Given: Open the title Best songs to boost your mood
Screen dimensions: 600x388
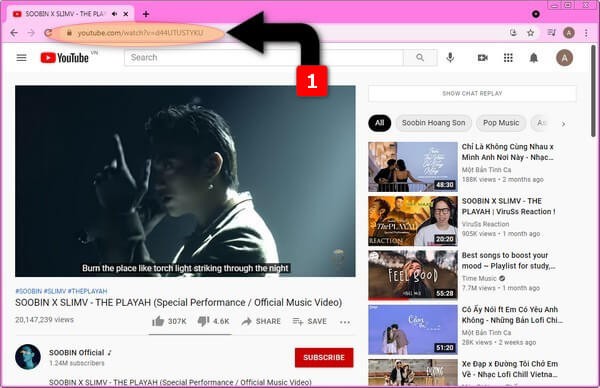Looking at the screenshot, I should (x=509, y=261).
